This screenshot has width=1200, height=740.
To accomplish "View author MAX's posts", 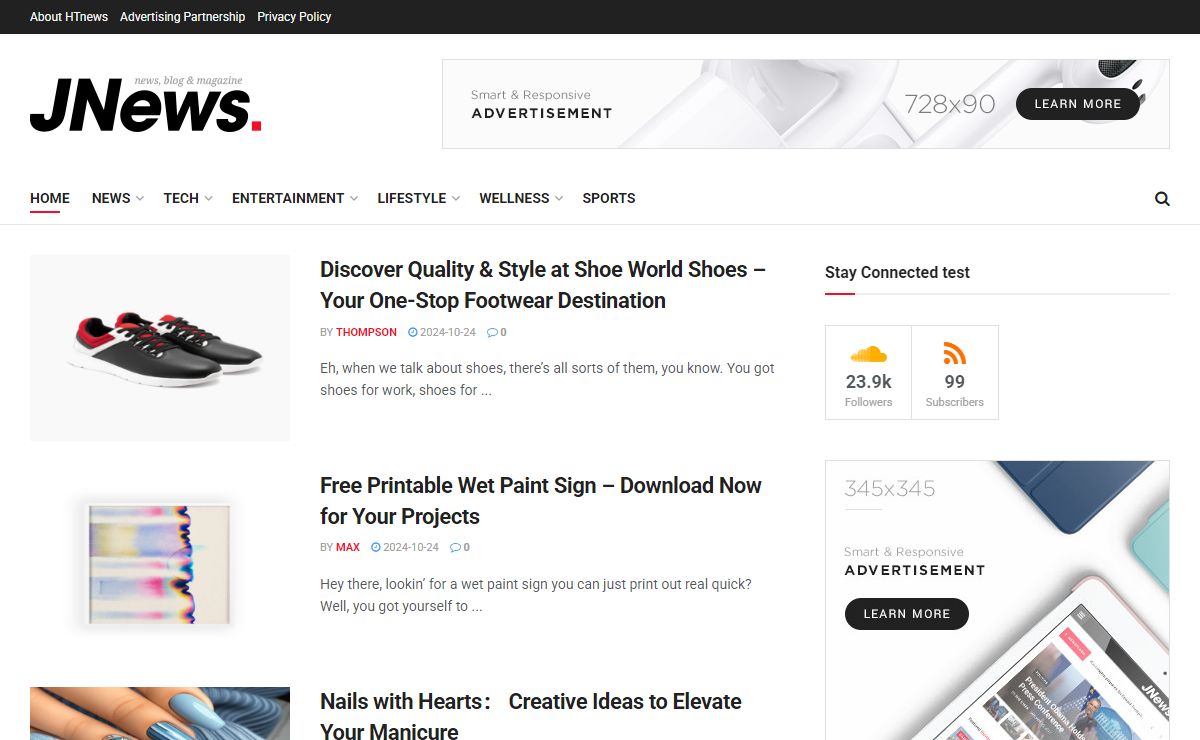I will pos(348,548).
